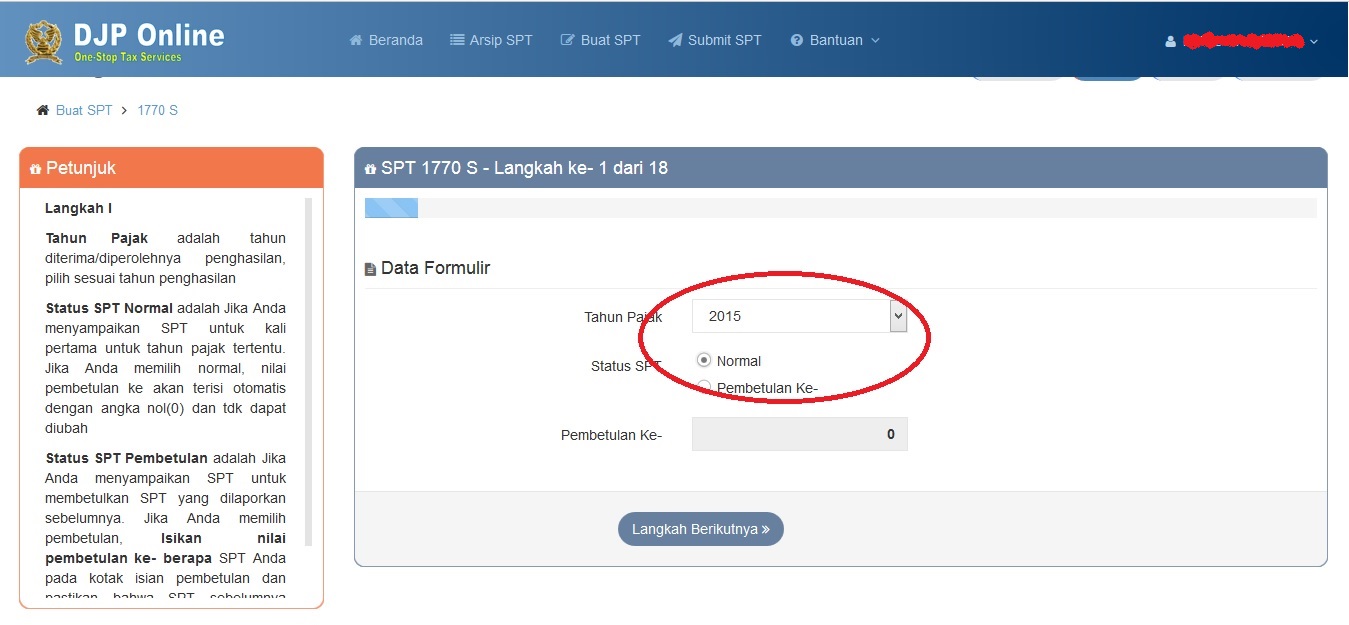
Task: Select the Normal status radio button
Action: [x=704, y=360]
